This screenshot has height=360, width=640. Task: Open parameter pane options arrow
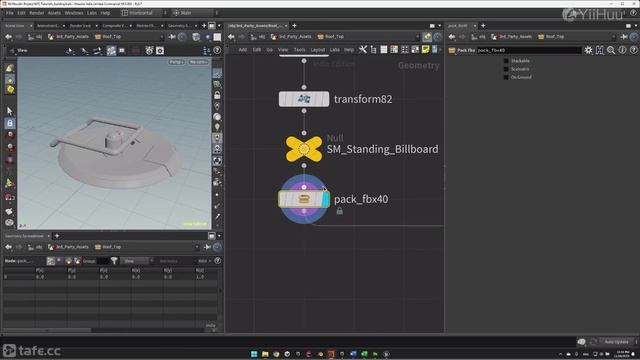tap(636, 26)
